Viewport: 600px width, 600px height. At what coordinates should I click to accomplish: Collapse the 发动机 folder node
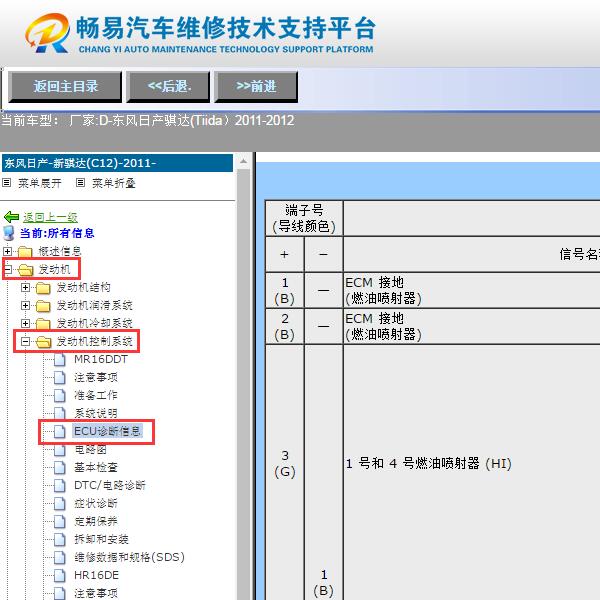click(x=7, y=269)
